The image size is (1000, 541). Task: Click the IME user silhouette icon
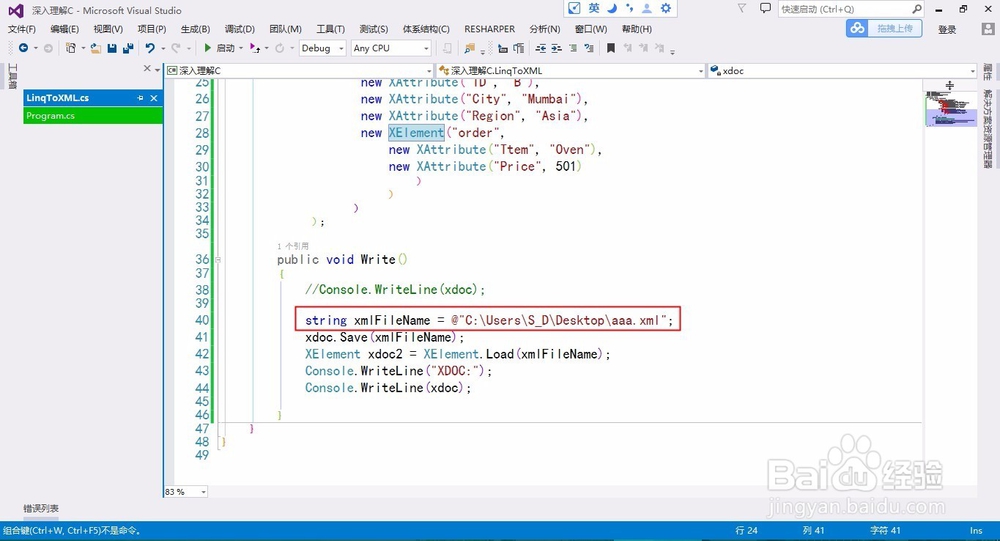(x=647, y=8)
